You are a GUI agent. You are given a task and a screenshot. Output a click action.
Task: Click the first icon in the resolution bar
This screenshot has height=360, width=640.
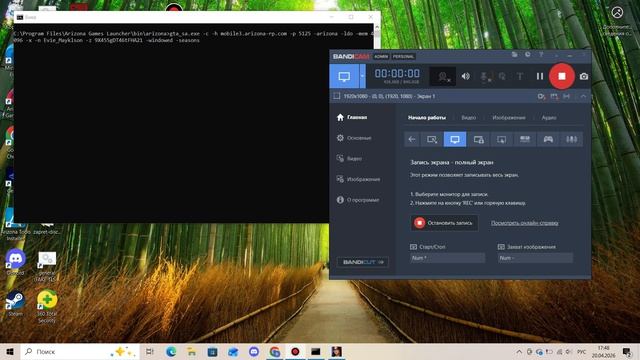(x=541, y=96)
